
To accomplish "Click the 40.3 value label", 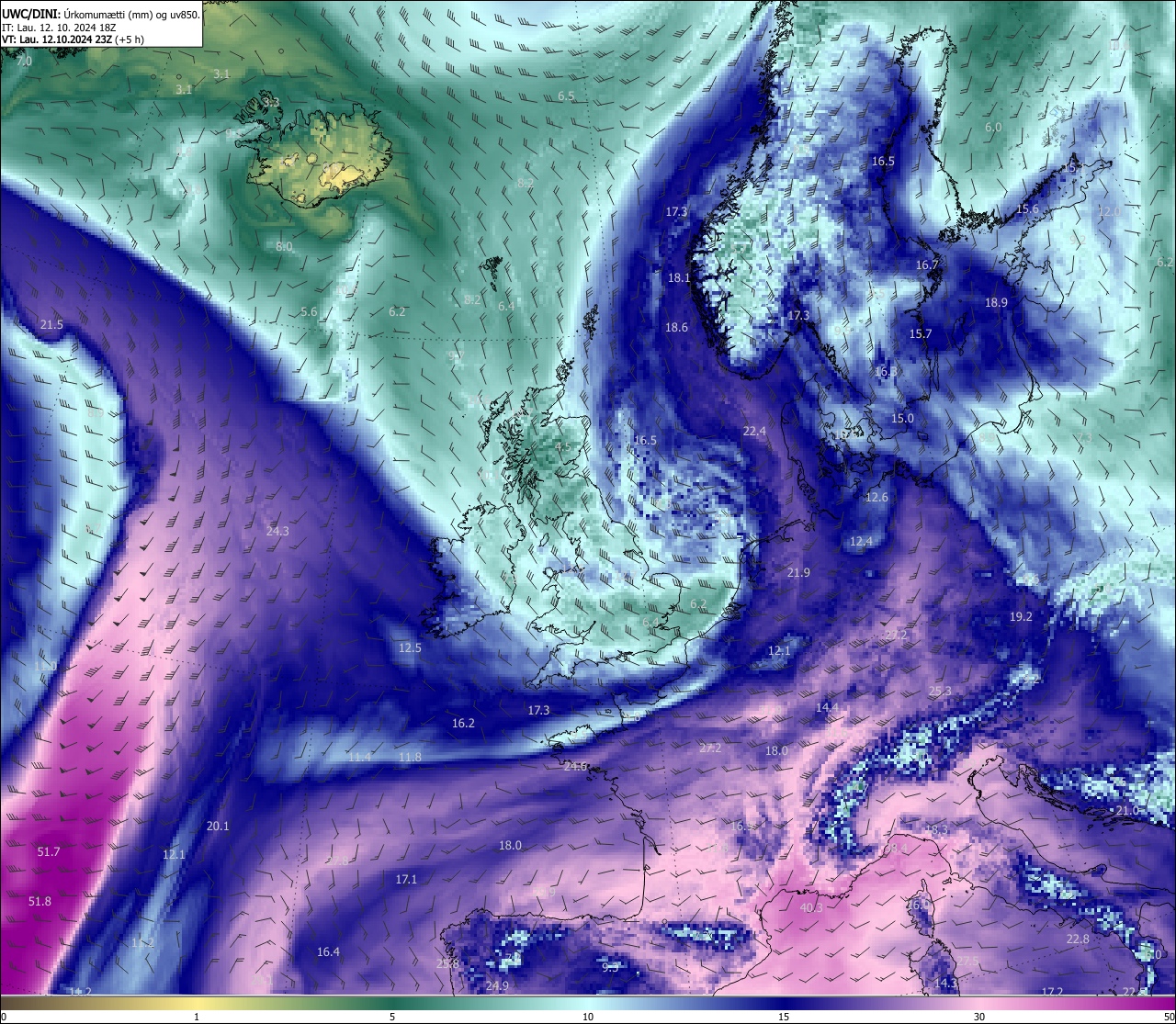I will pos(811,908).
